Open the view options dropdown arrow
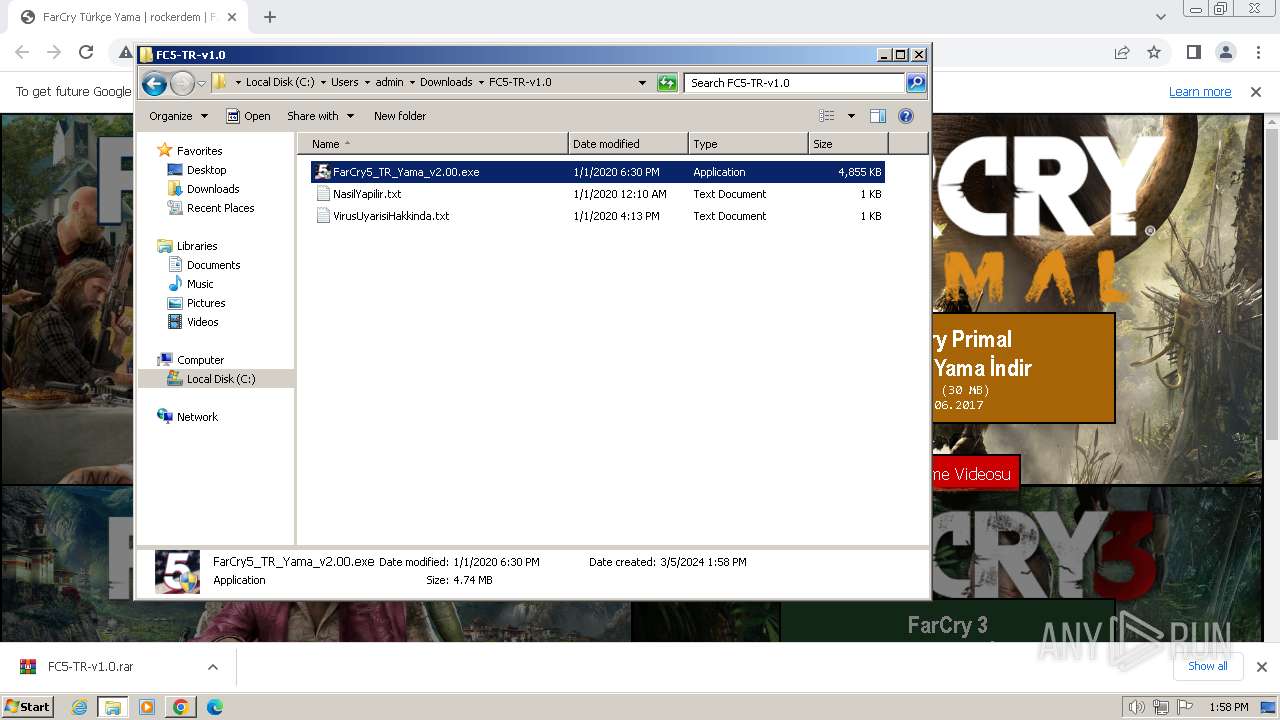This screenshot has height=720, width=1280. 851,116
